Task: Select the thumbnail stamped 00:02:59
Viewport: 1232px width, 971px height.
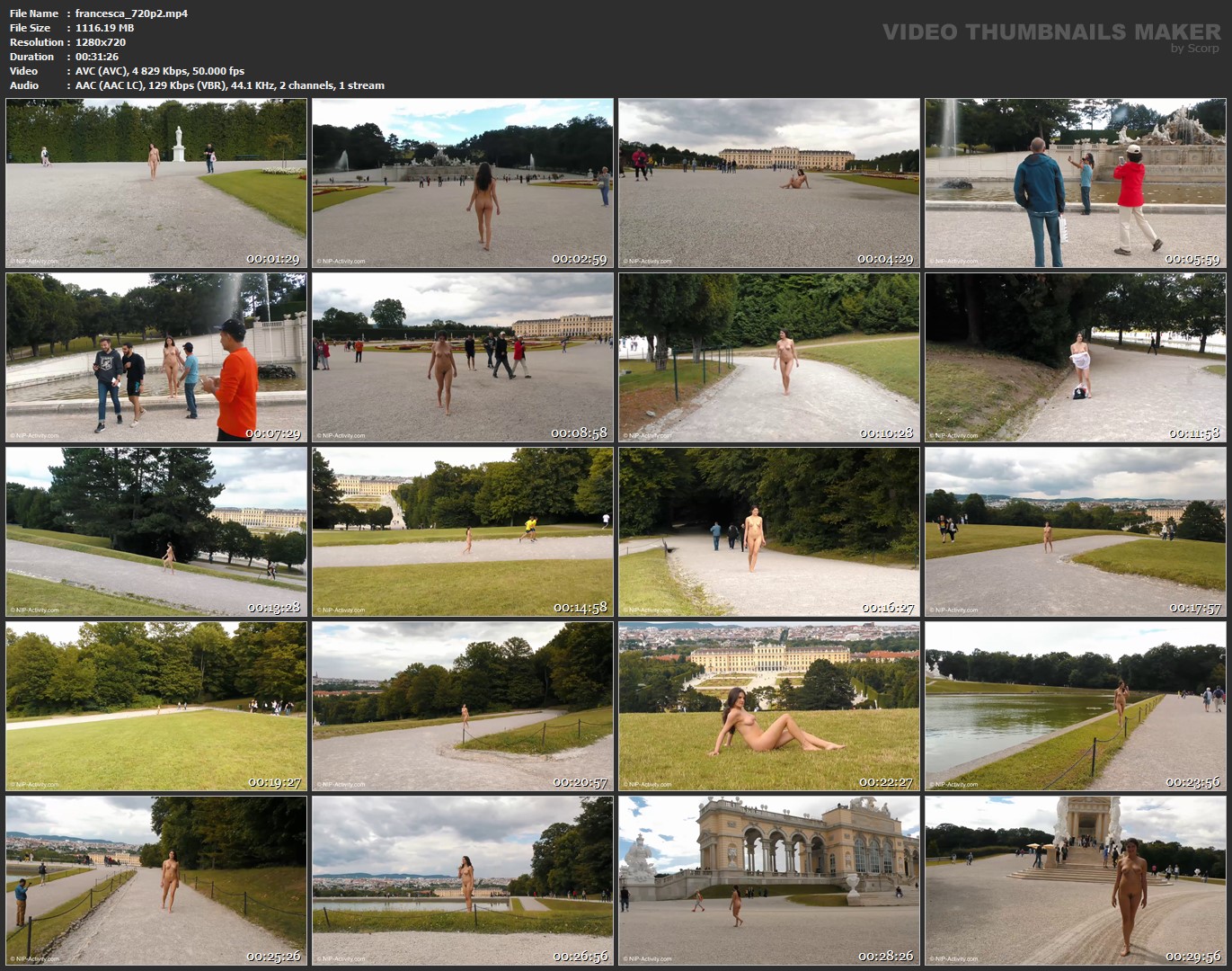Action: click(463, 183)
